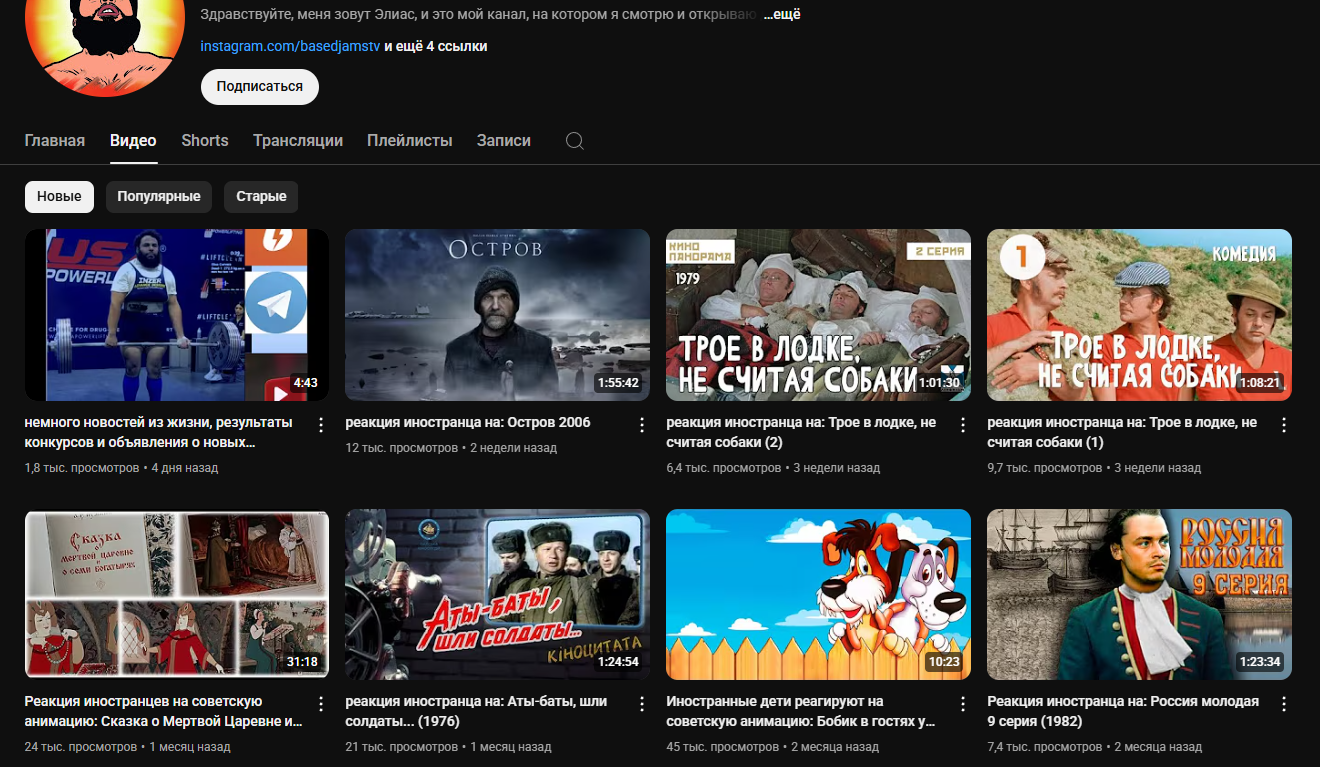Expand channel description with '...ещё'
This screenshot has height=767, width=1320.
tap(782, 15)
